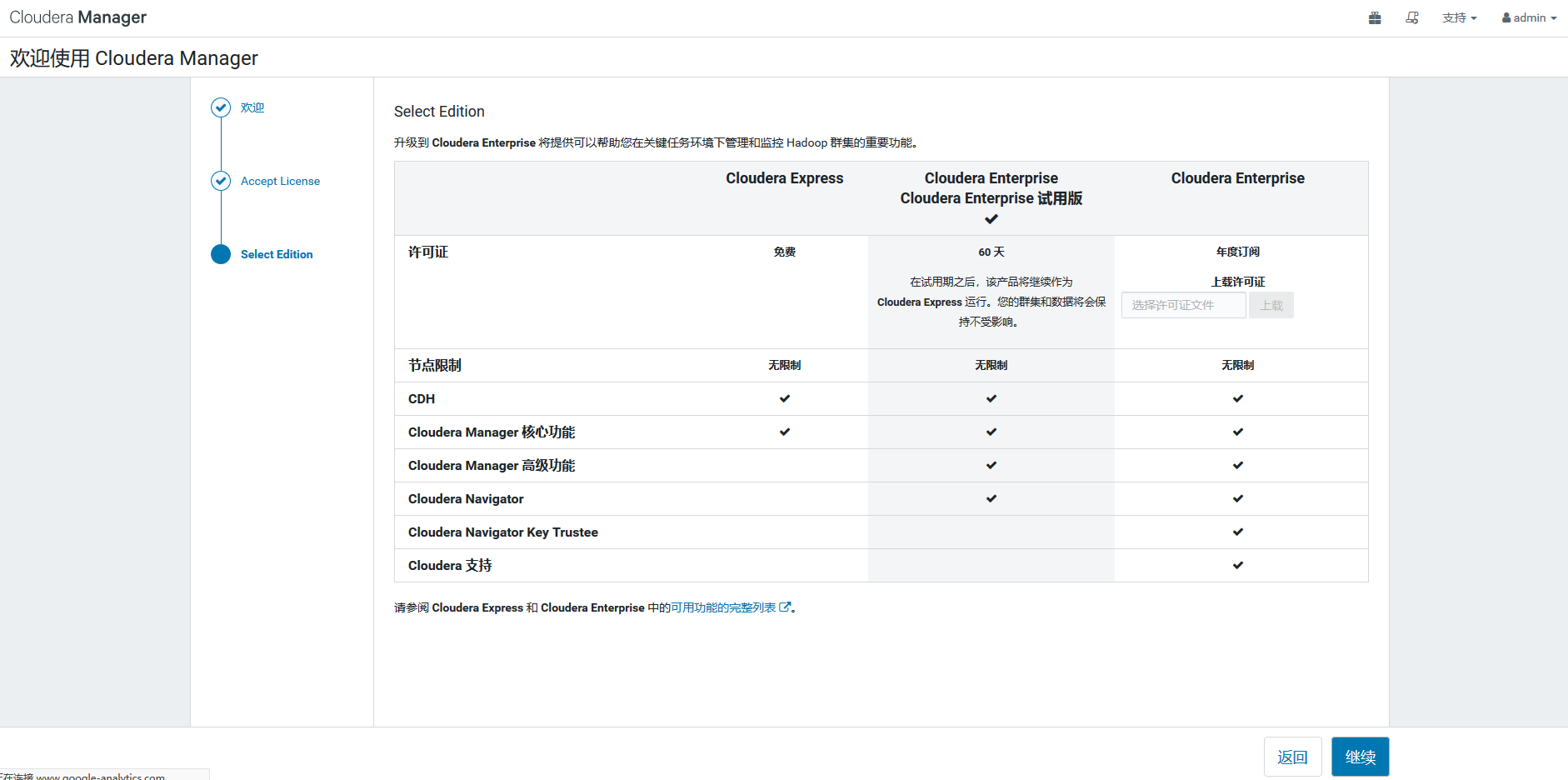
Task: Click 无限制 in the Enterprise trial column
Action: tap(991, 365)
